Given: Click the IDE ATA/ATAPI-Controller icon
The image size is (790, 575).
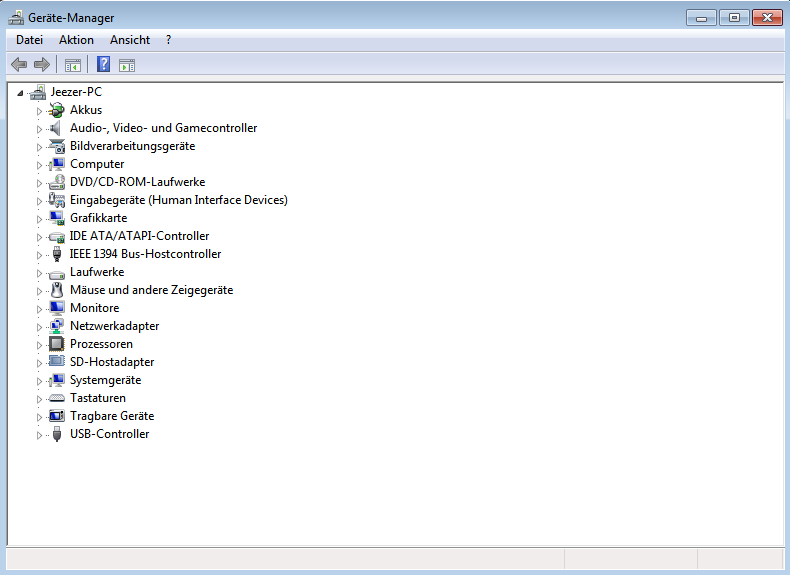Looking at the screenshot, I should tap(57, 236).
